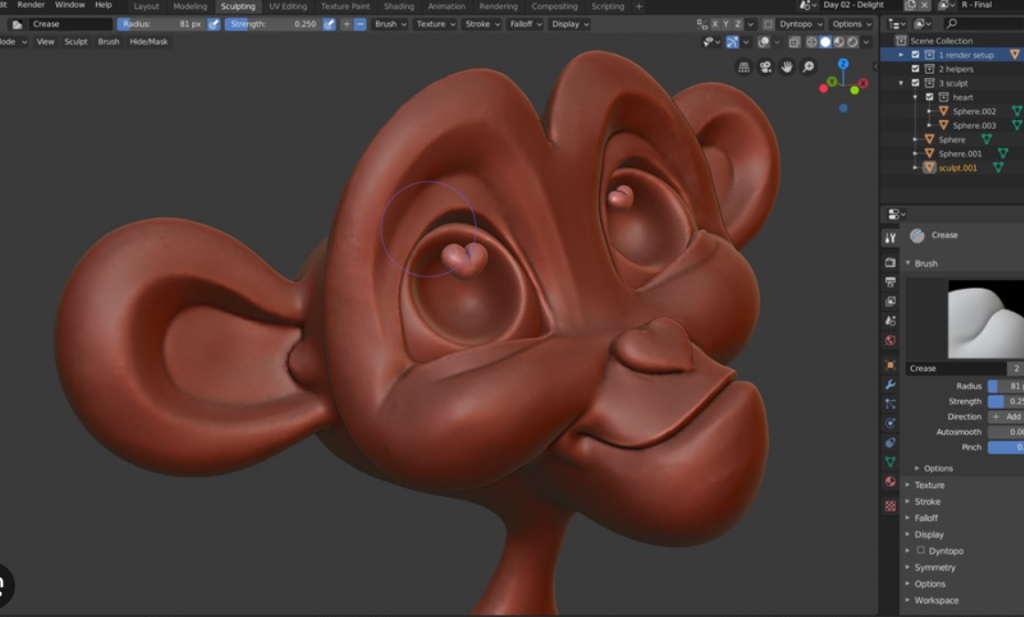Open the Object Data green triangle tab
1024x617 pixels.
[890, 462]
